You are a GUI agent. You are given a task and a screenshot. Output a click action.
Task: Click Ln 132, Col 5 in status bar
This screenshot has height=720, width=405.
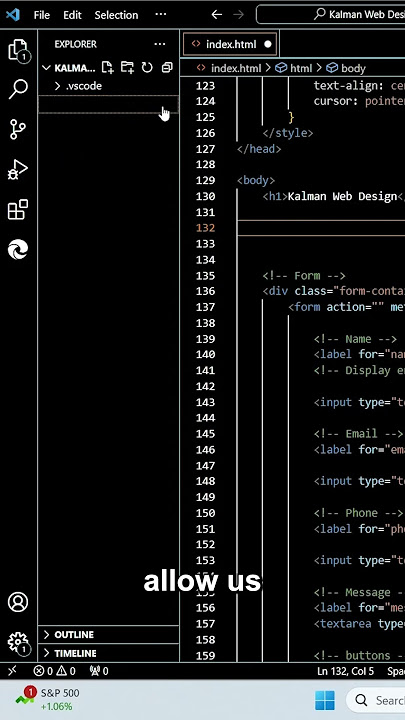pos(346,671)
